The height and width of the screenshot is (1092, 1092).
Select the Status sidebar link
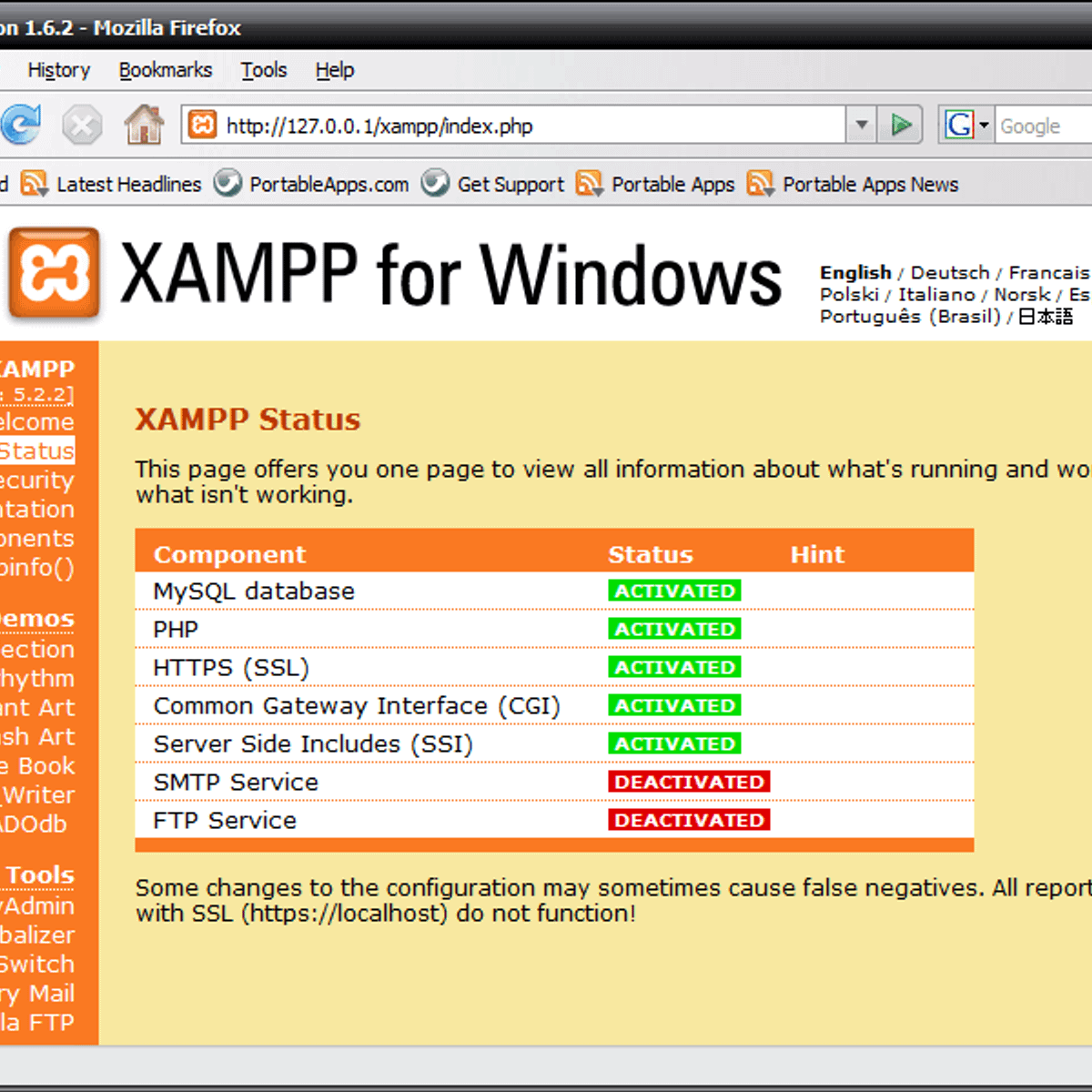click(37, 450)
